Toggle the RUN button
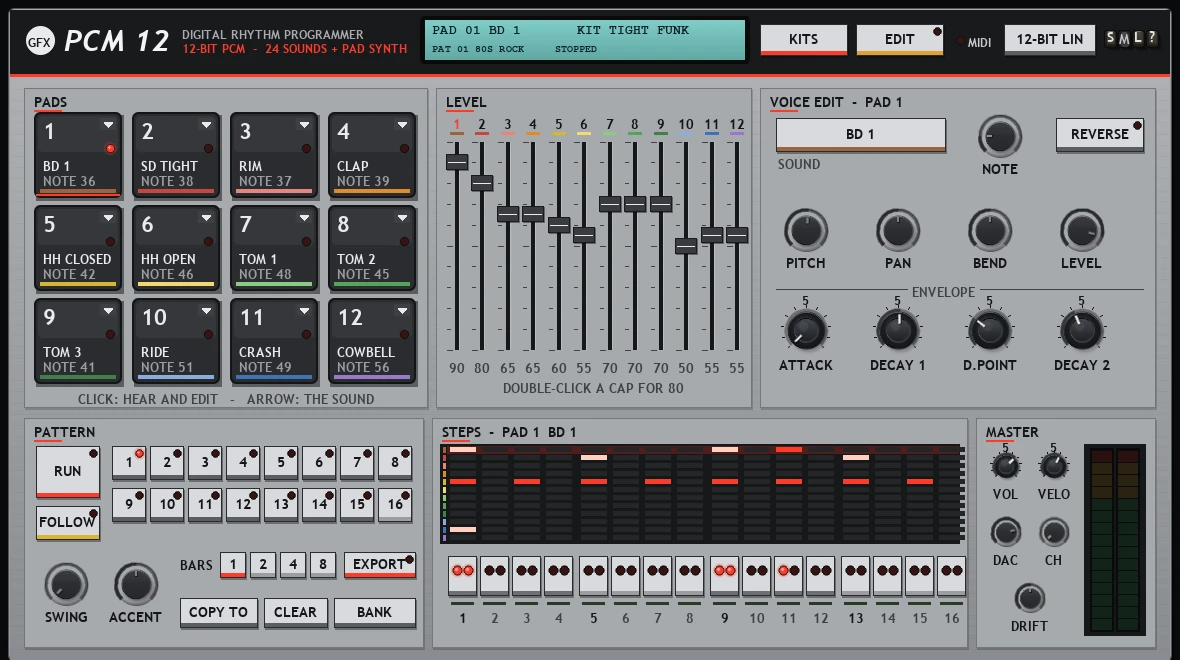 [x=68, y=471]
